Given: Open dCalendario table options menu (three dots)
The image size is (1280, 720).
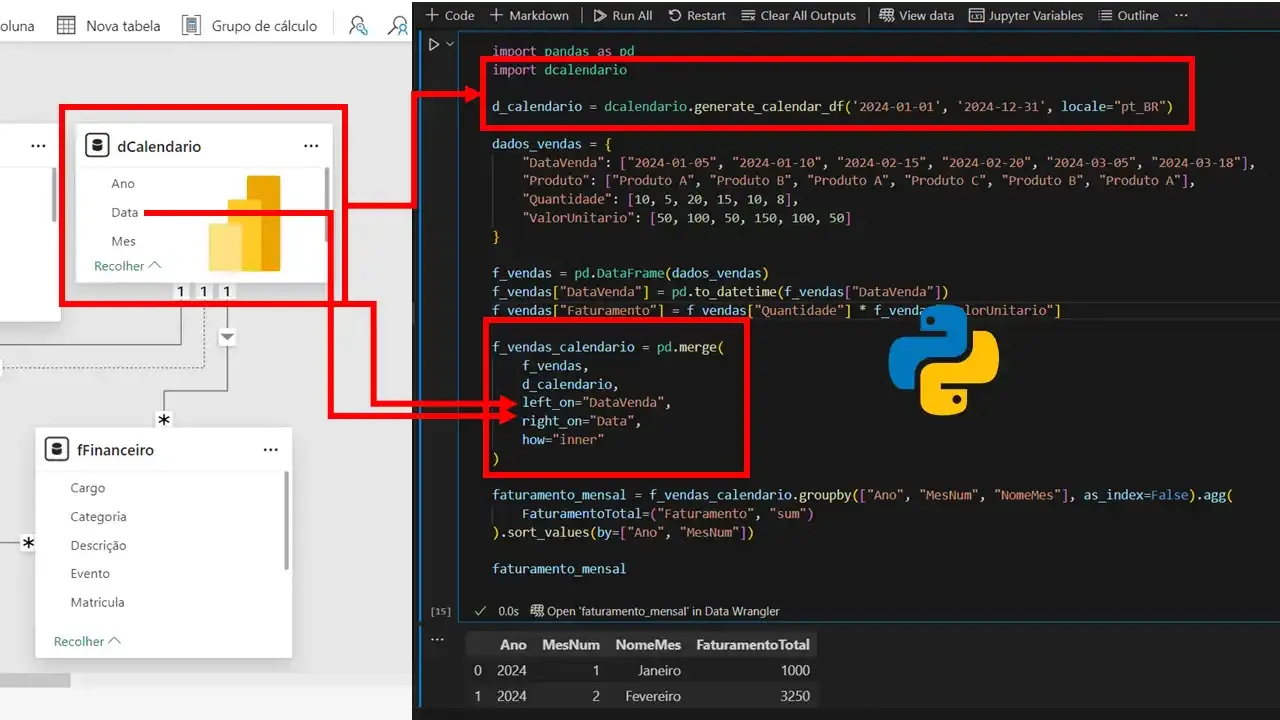Looking at the screenshot, I should click(x=311, y=146).
